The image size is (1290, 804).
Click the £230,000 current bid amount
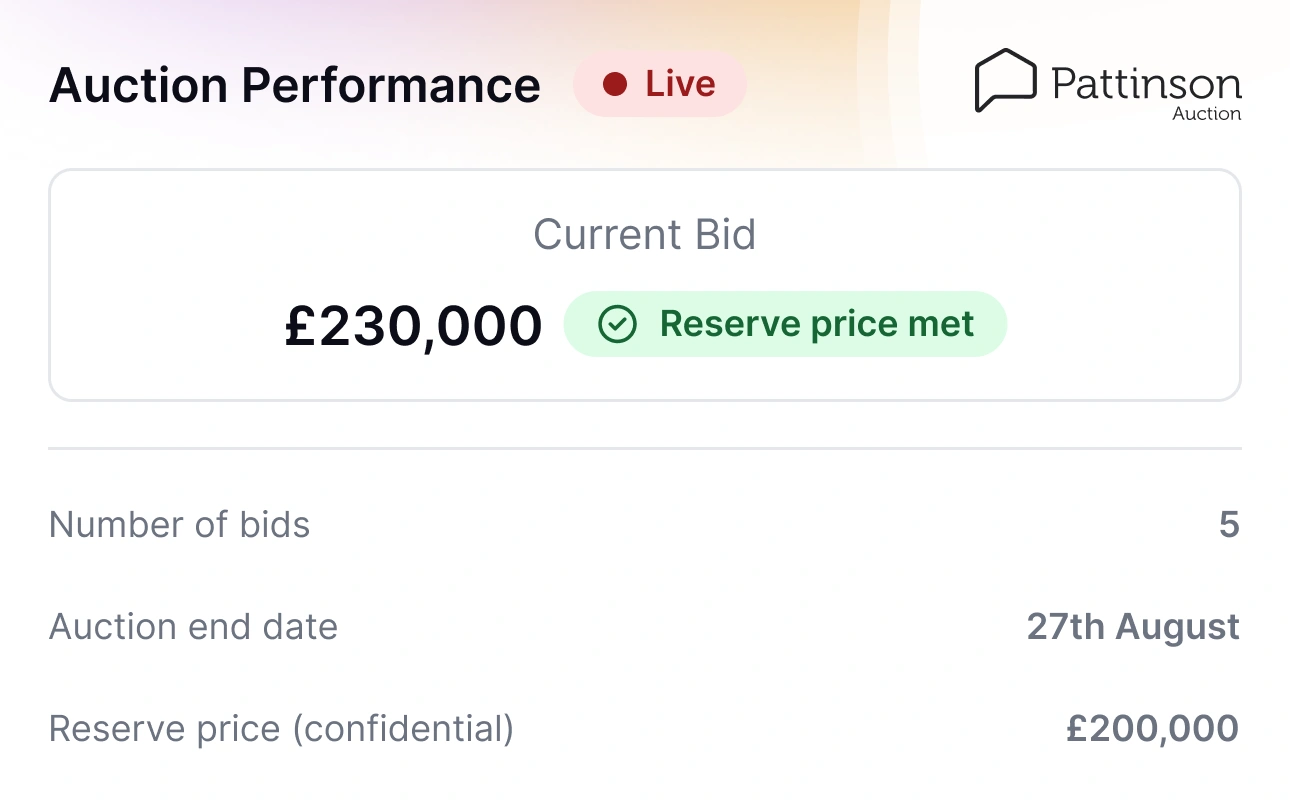(414, 324)
